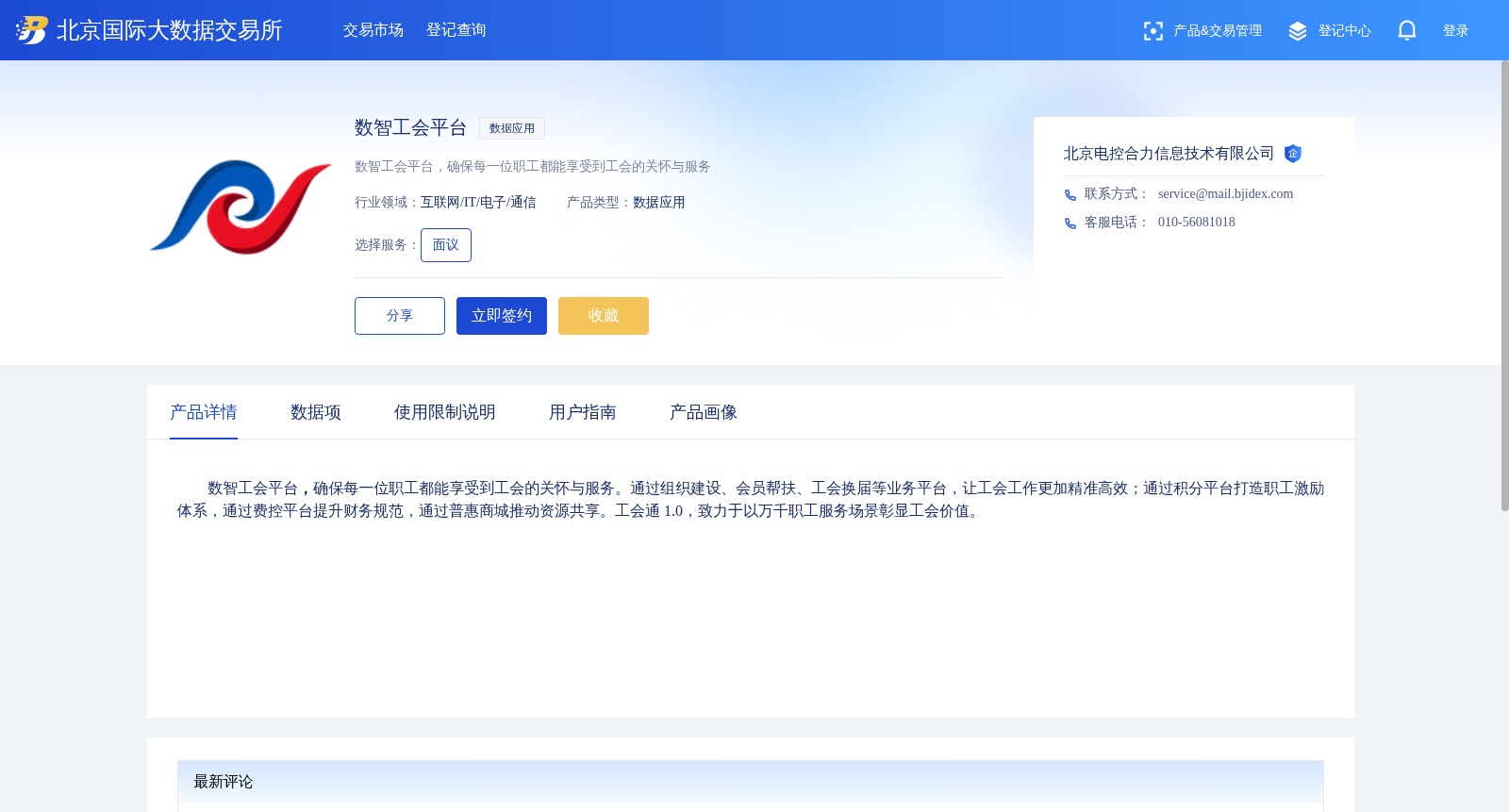The width and height of the screenshot is (1509, 812).
Task: Go to 登记中心
Action: coord(1345,31)
